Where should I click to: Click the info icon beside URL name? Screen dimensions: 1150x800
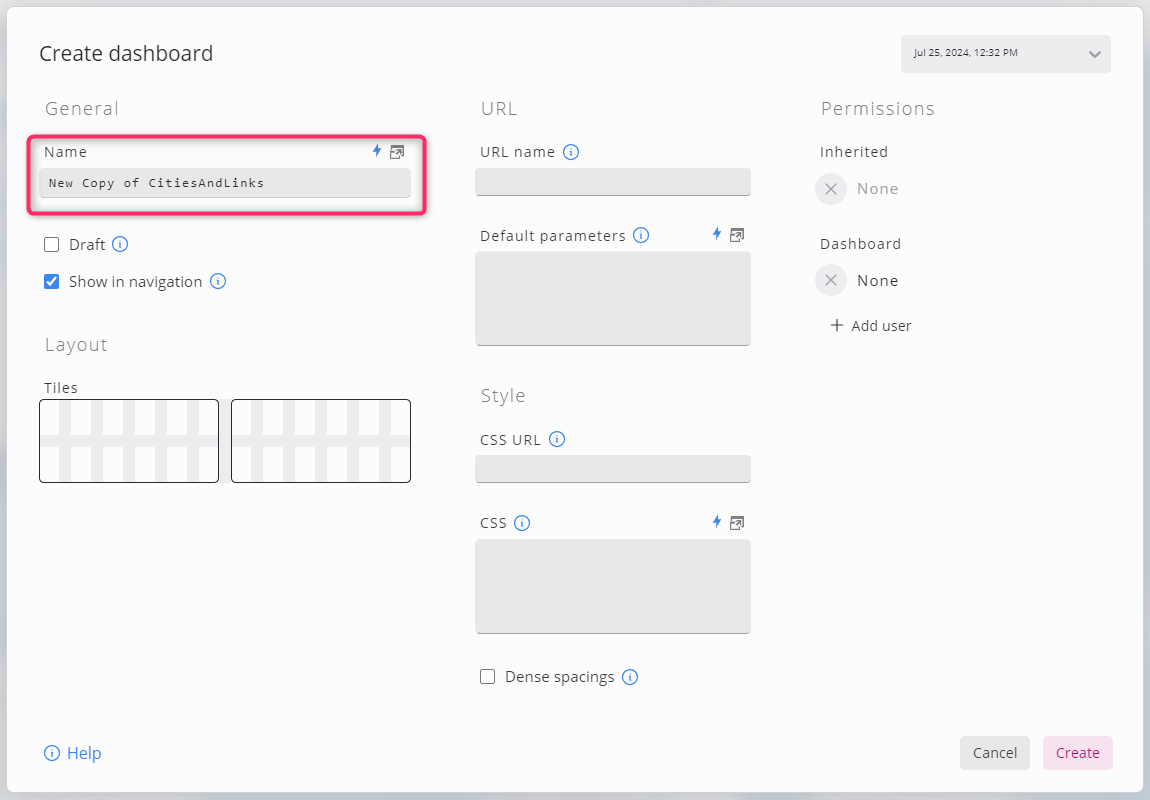coord(571,152)
